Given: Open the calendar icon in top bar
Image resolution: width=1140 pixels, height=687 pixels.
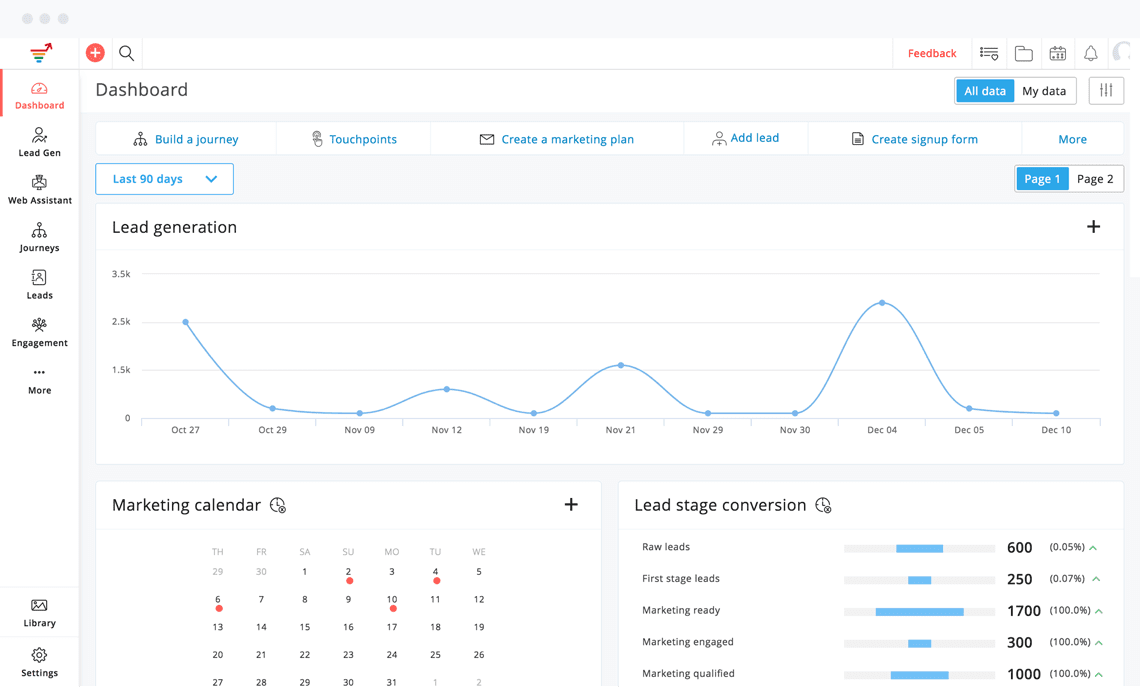Looking at the screenshot, I should 1057,53.
